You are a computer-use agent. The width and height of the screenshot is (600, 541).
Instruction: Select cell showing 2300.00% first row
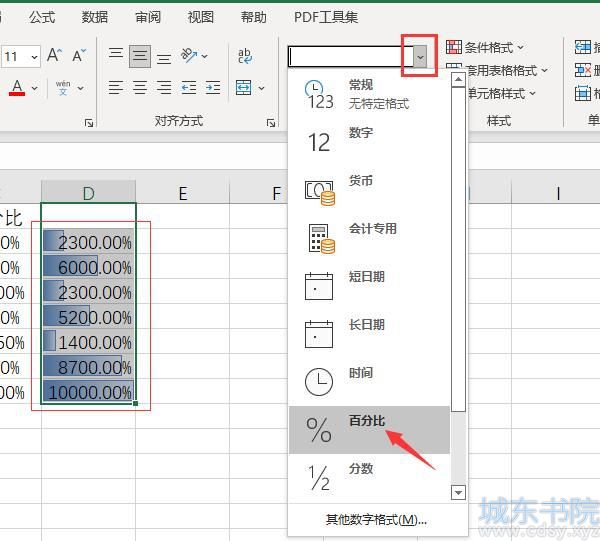point(88,242)
